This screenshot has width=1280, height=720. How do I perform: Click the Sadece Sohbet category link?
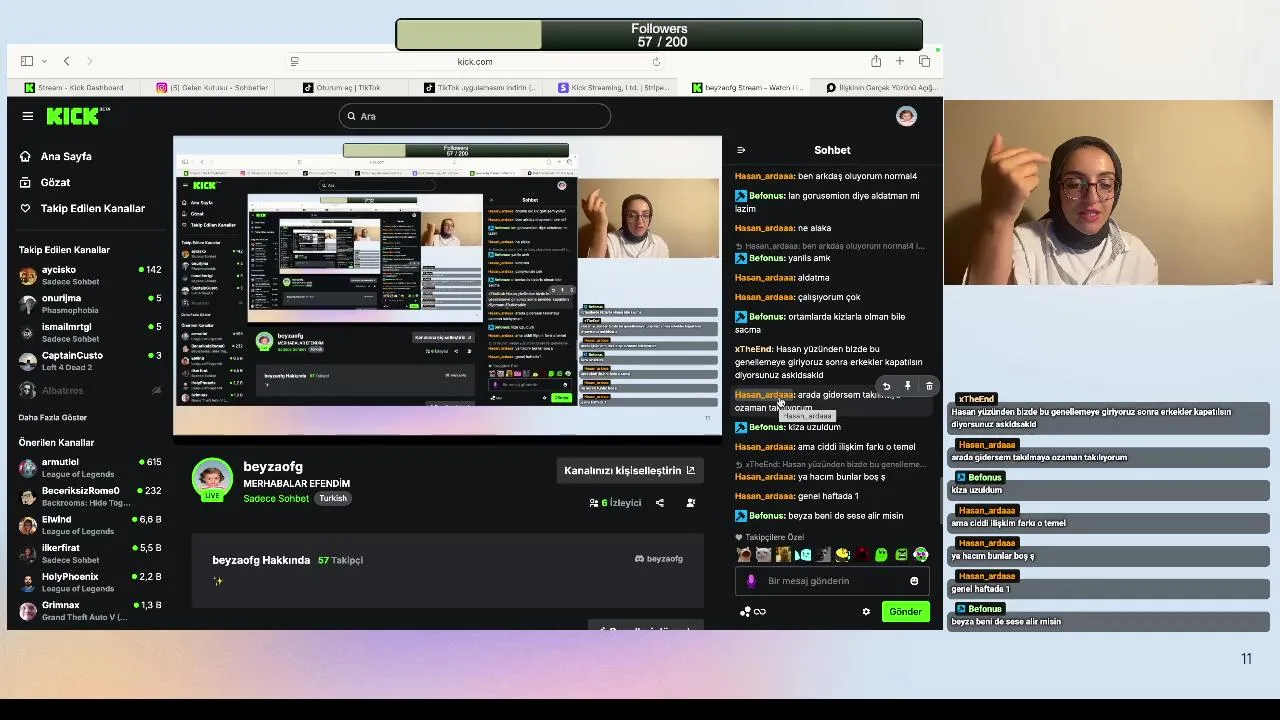276,499
